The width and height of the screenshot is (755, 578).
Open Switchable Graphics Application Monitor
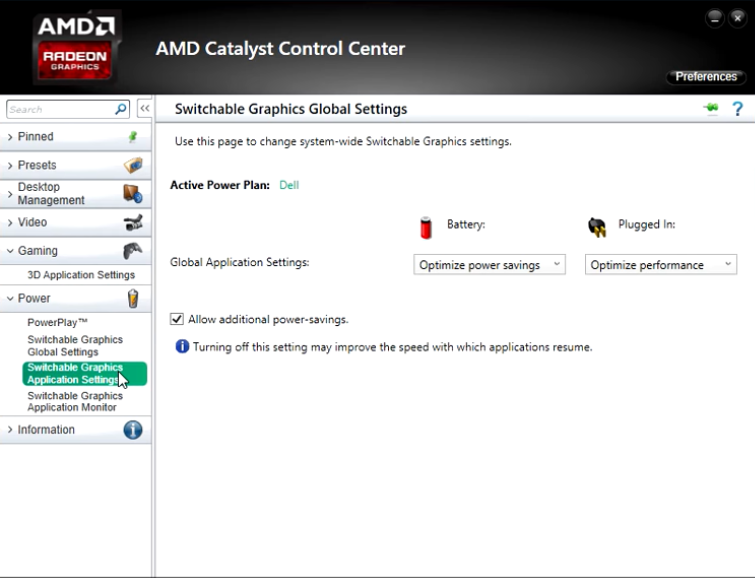(x=75, y=401)
